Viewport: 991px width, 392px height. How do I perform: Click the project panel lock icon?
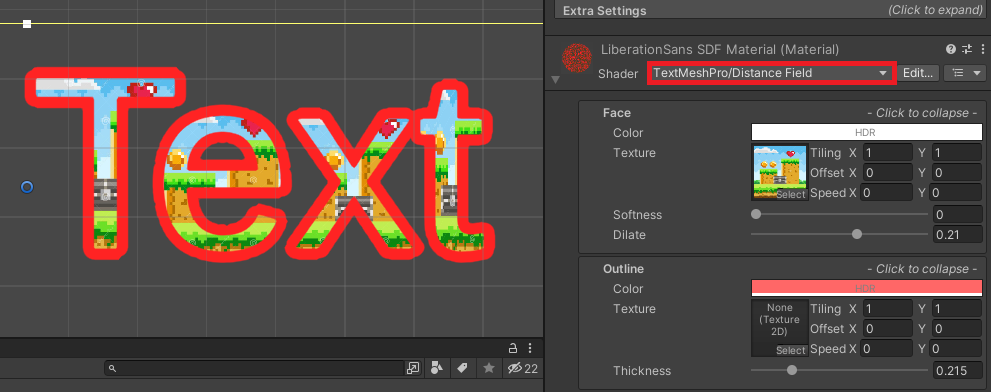(x=513, y=348)
